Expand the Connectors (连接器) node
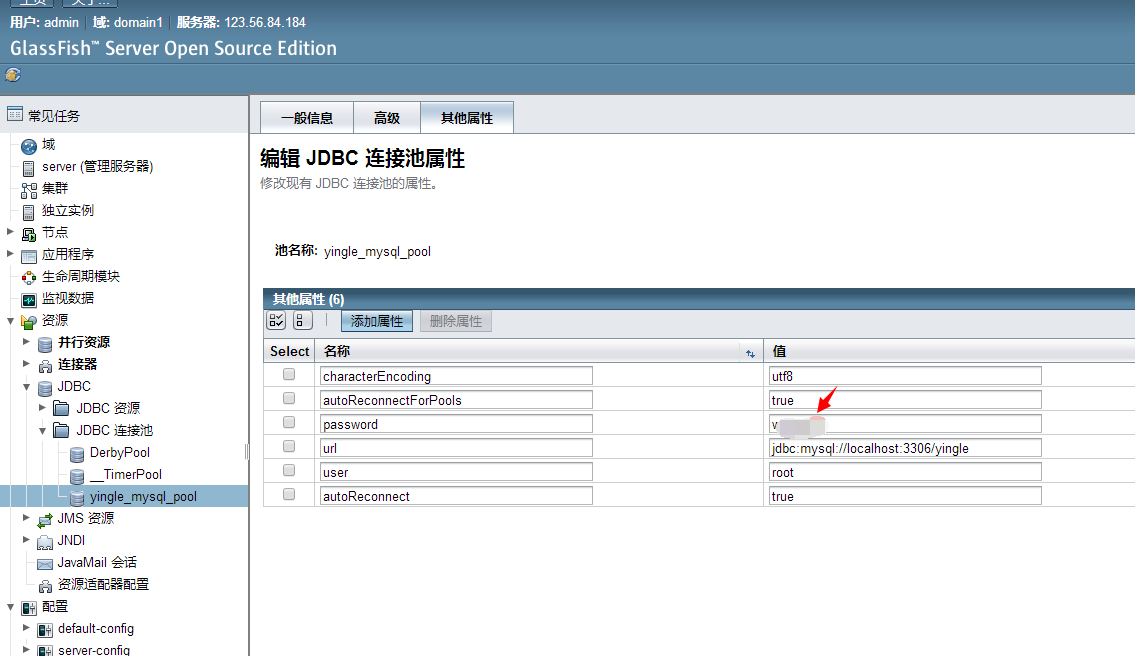This screenshot has height=656, width=1135. coord(26,363)
